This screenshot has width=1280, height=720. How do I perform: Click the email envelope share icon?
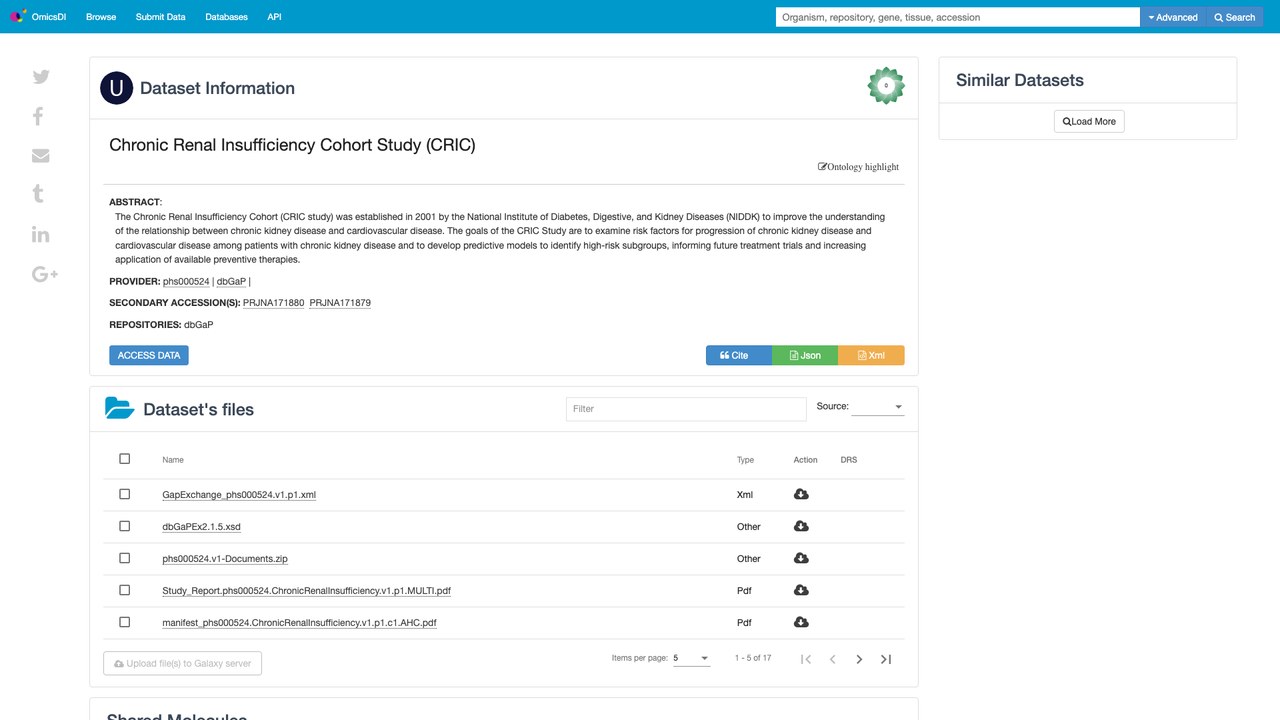pos(41,156)
